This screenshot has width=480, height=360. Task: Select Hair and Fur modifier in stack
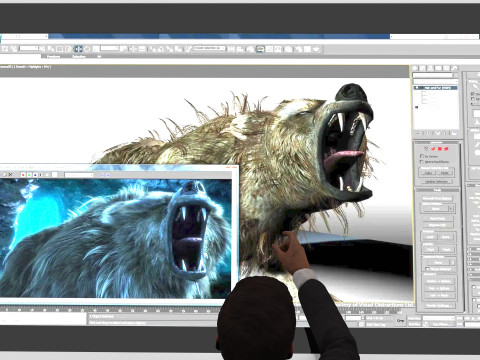(436, 88)
